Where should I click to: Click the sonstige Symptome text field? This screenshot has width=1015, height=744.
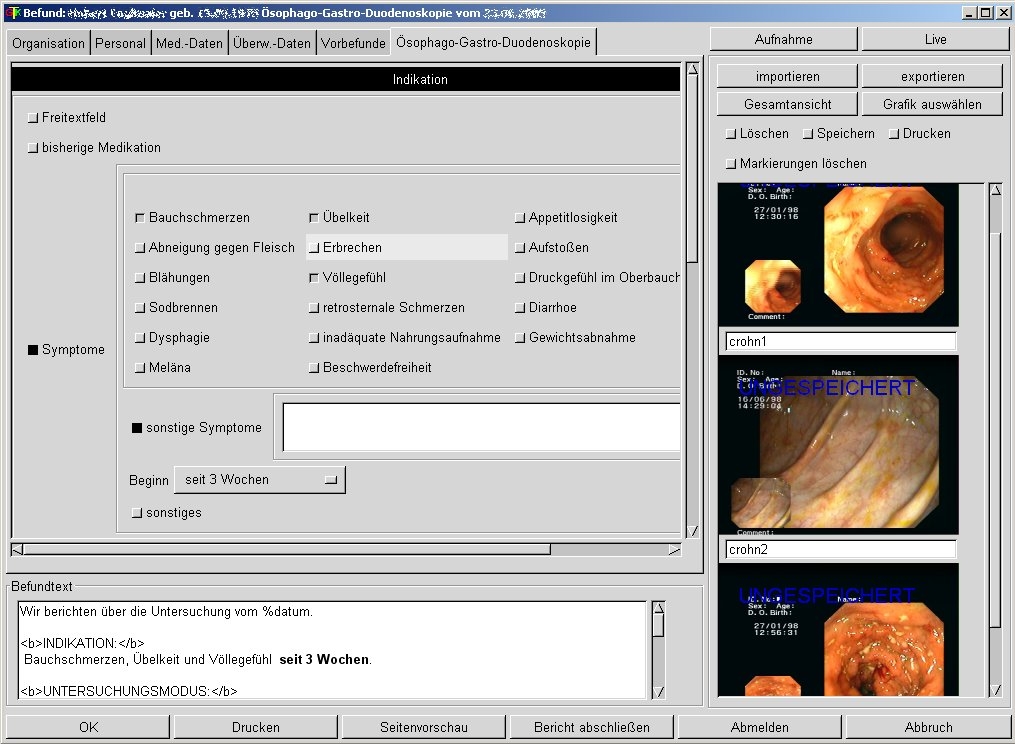[x=482, y=427]
